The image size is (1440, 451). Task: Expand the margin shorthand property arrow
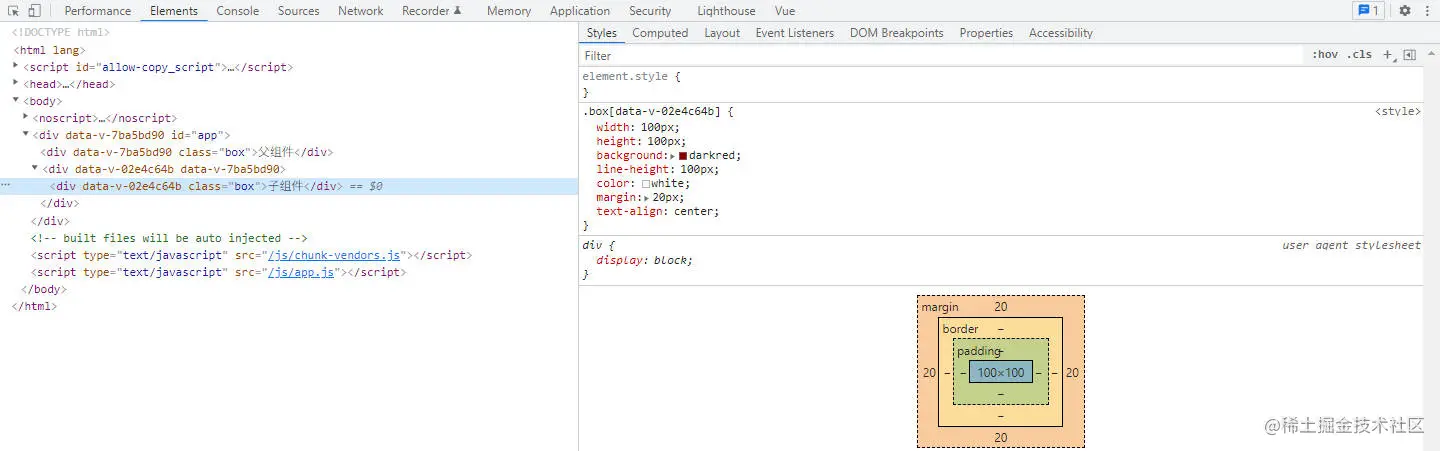[x=647, y=198]
